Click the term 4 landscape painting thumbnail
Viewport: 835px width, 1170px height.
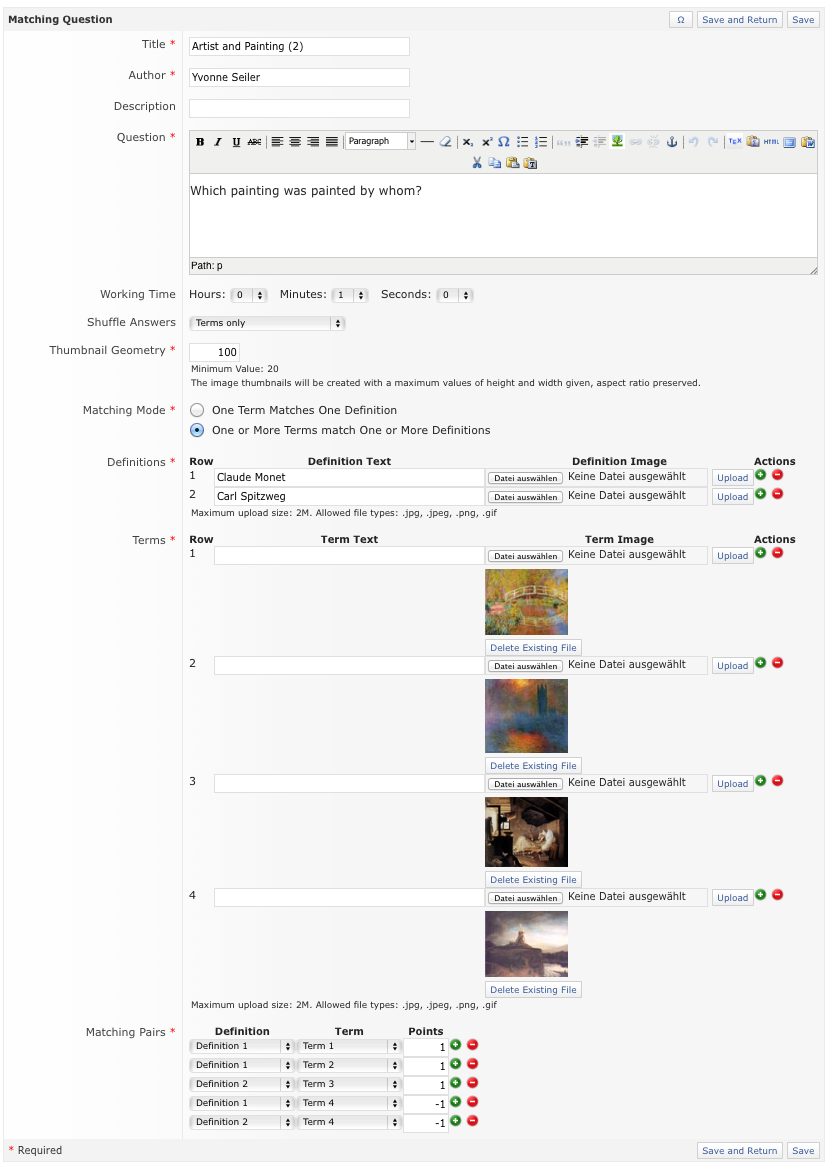point(526,944)
